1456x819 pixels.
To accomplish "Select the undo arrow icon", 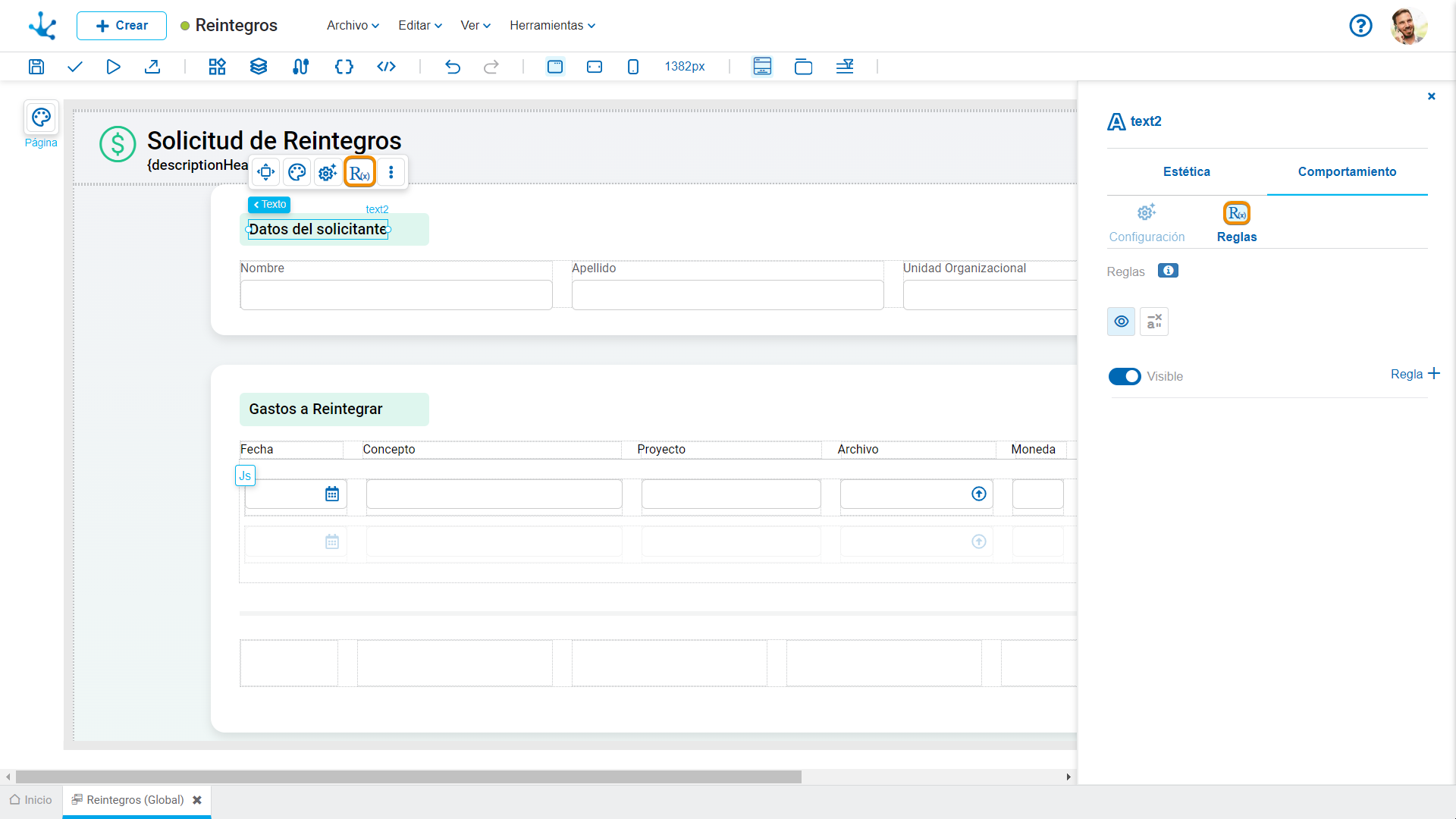I will [452, 66].
